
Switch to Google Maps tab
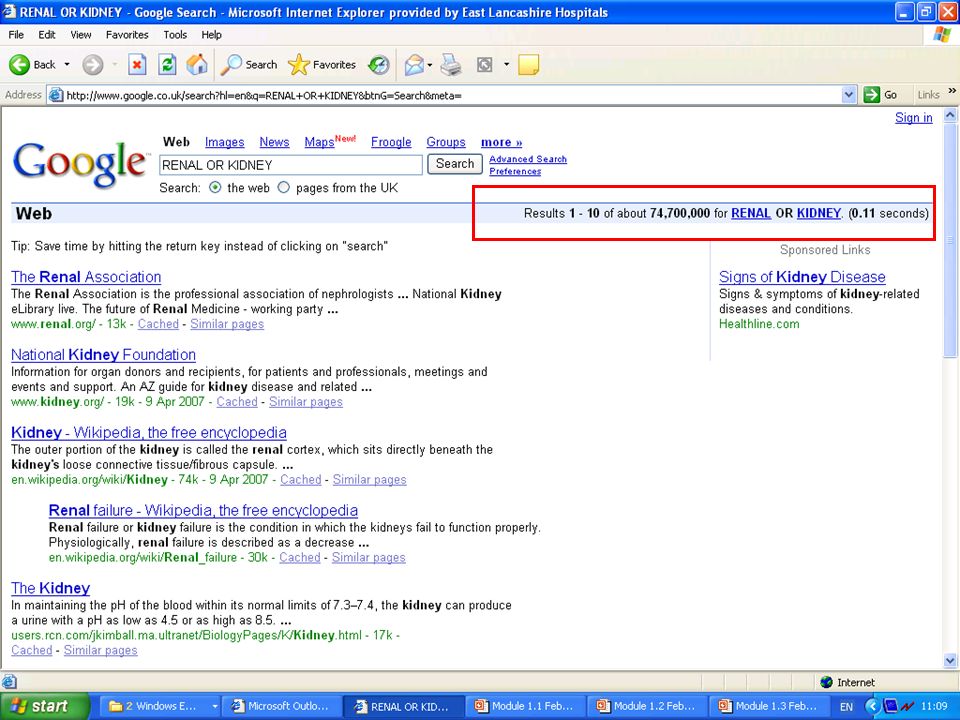click(320, 142)
